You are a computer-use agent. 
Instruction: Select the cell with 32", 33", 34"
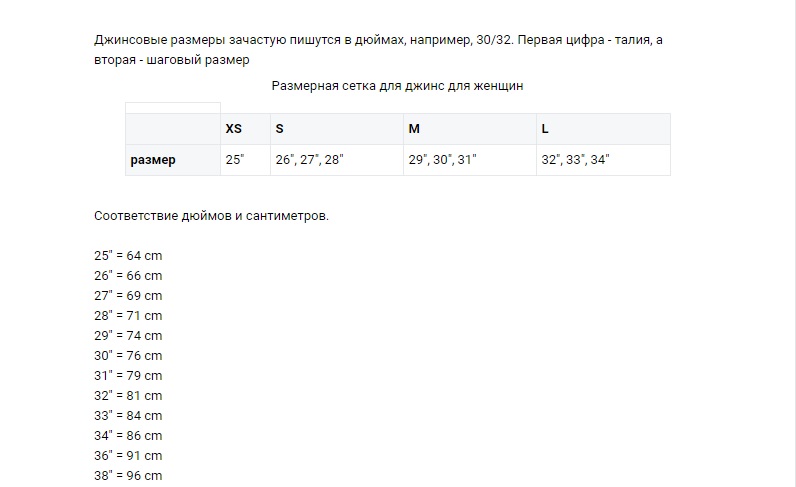(x=602, y=160)
